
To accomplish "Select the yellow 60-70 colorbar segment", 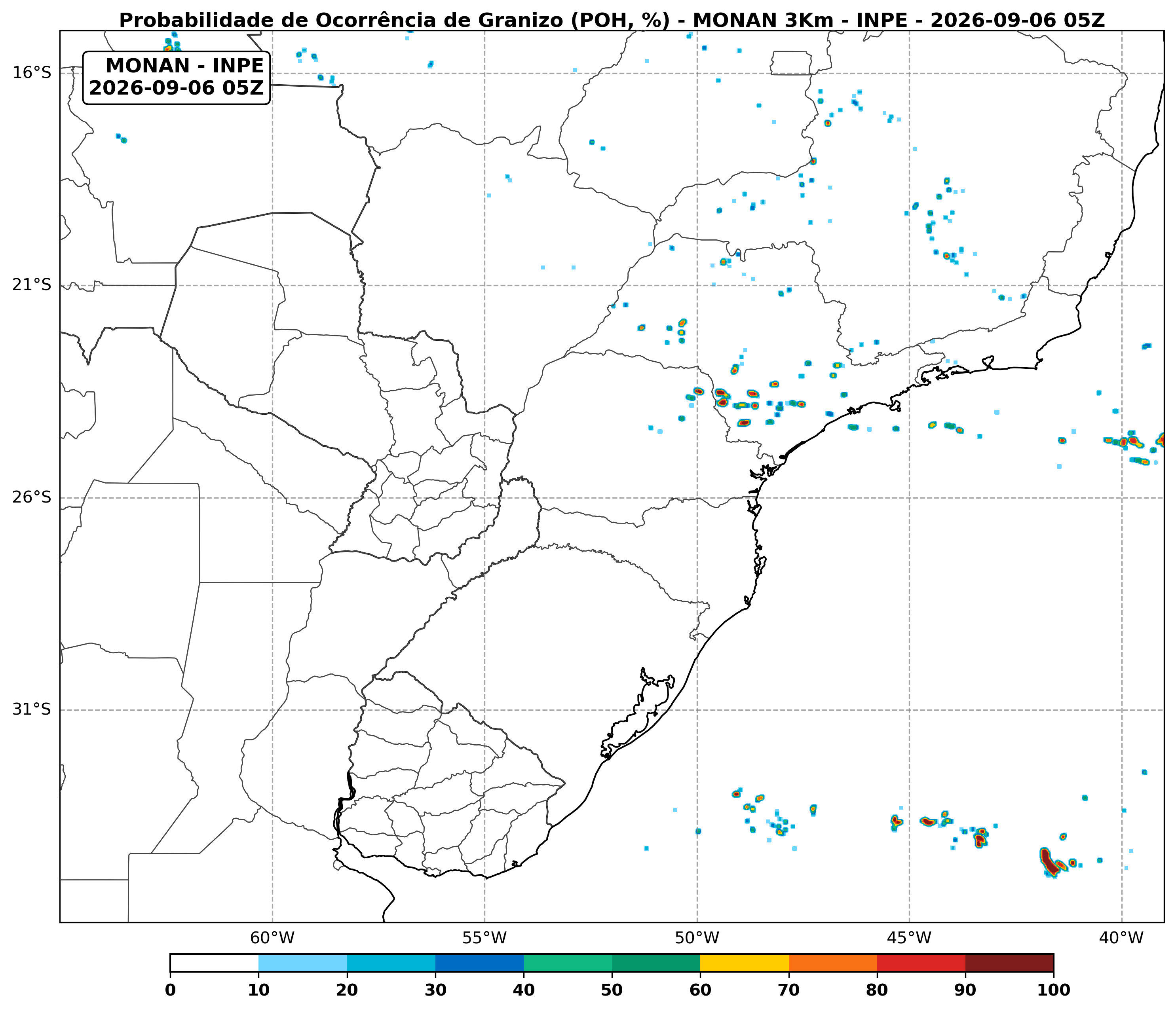I will tap(745, 963).
